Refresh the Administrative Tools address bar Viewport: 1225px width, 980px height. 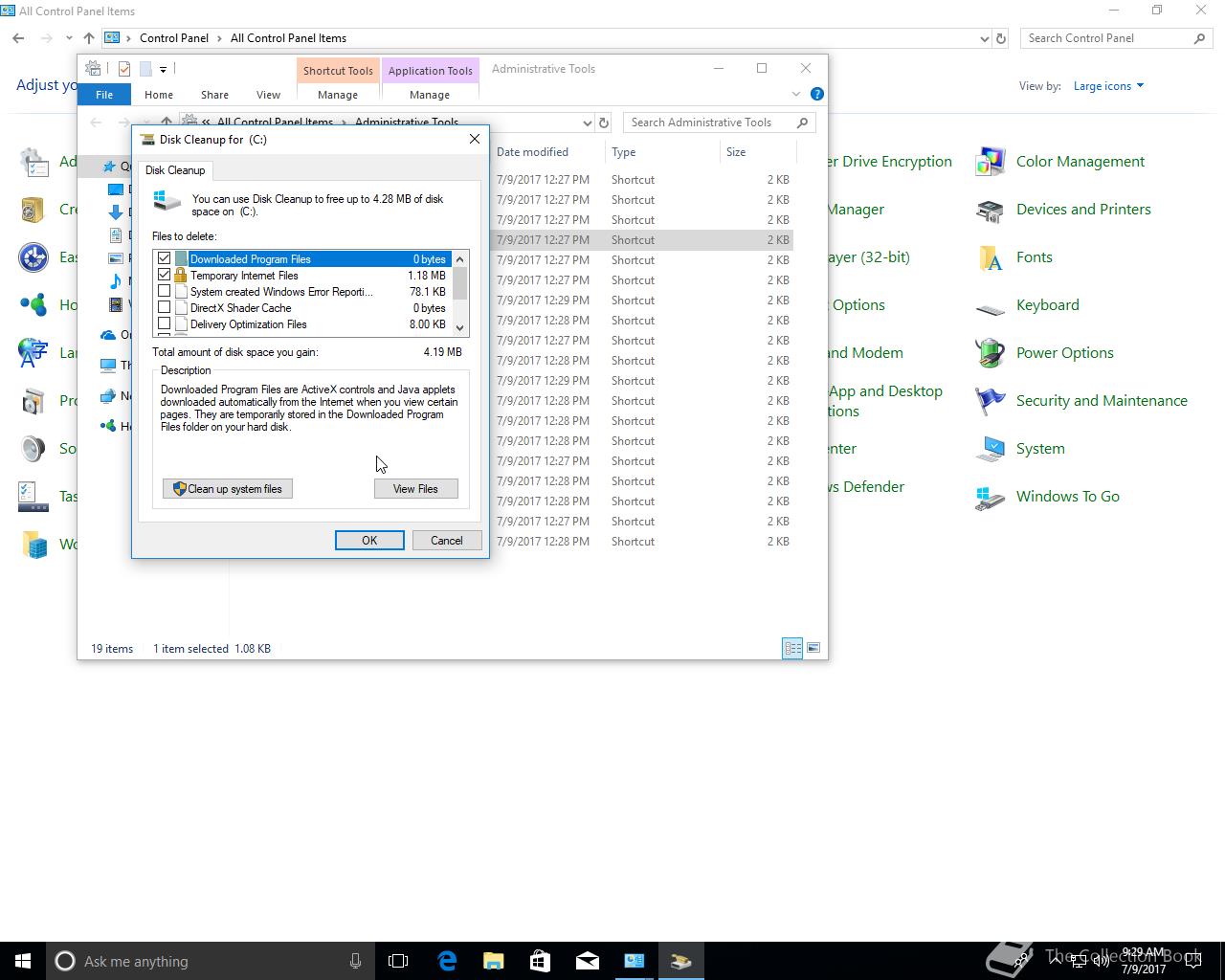604,122
